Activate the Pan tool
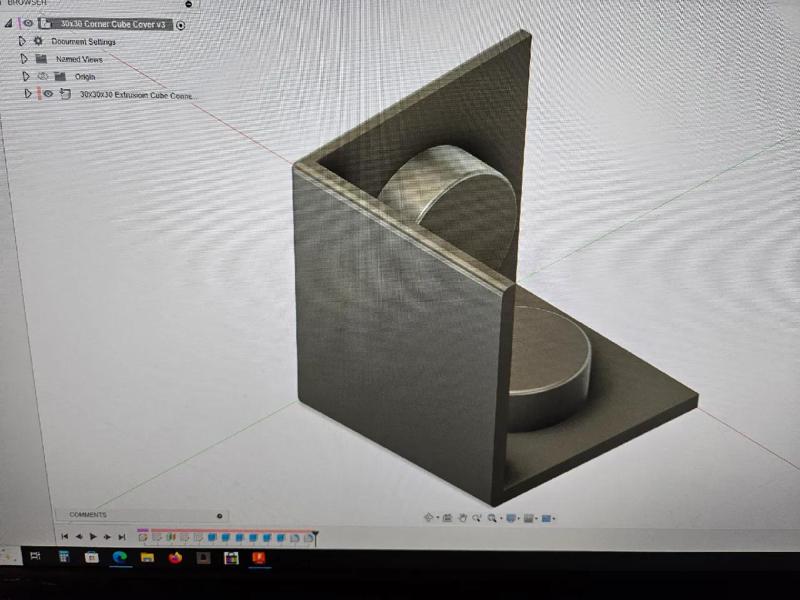Screen dimensions: 800x600 coord(462,517)
